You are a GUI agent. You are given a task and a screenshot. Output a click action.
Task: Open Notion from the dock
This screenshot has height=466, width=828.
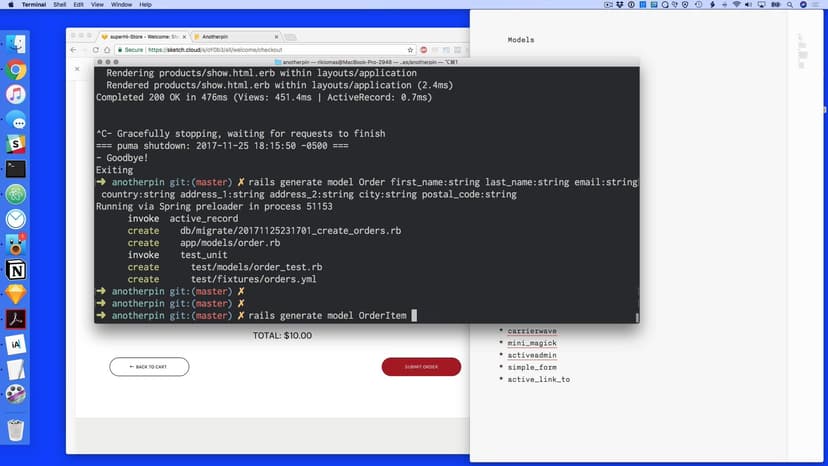[16, 270]
